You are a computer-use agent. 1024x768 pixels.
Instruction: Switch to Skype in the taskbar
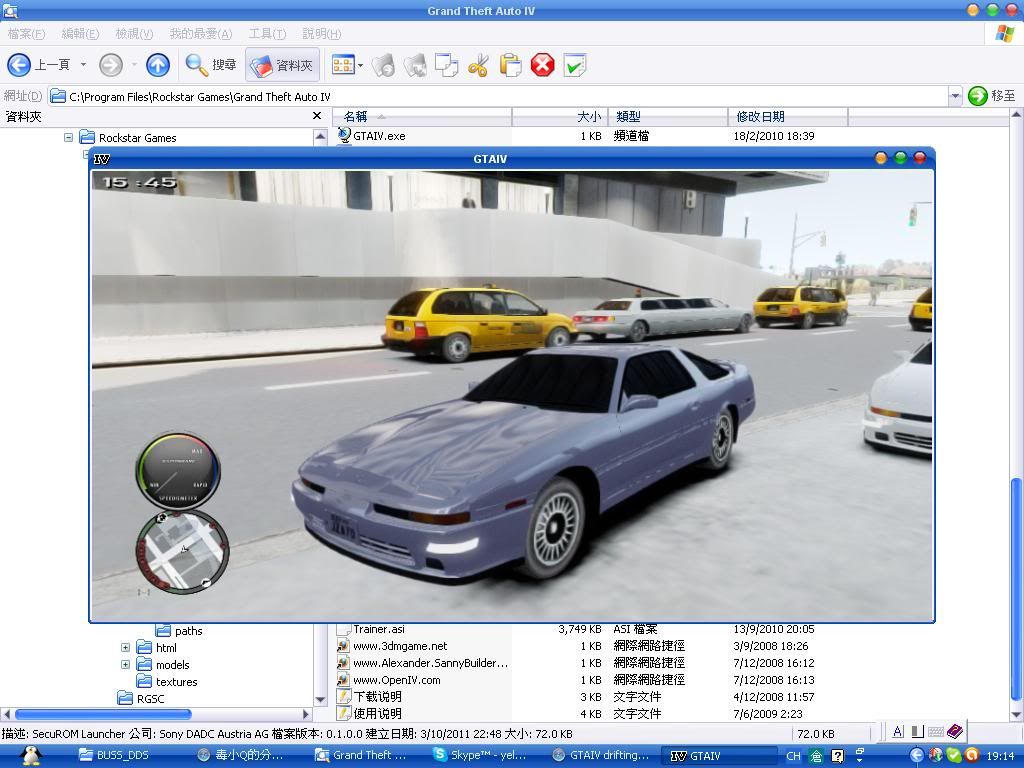[x=486, y=756]
